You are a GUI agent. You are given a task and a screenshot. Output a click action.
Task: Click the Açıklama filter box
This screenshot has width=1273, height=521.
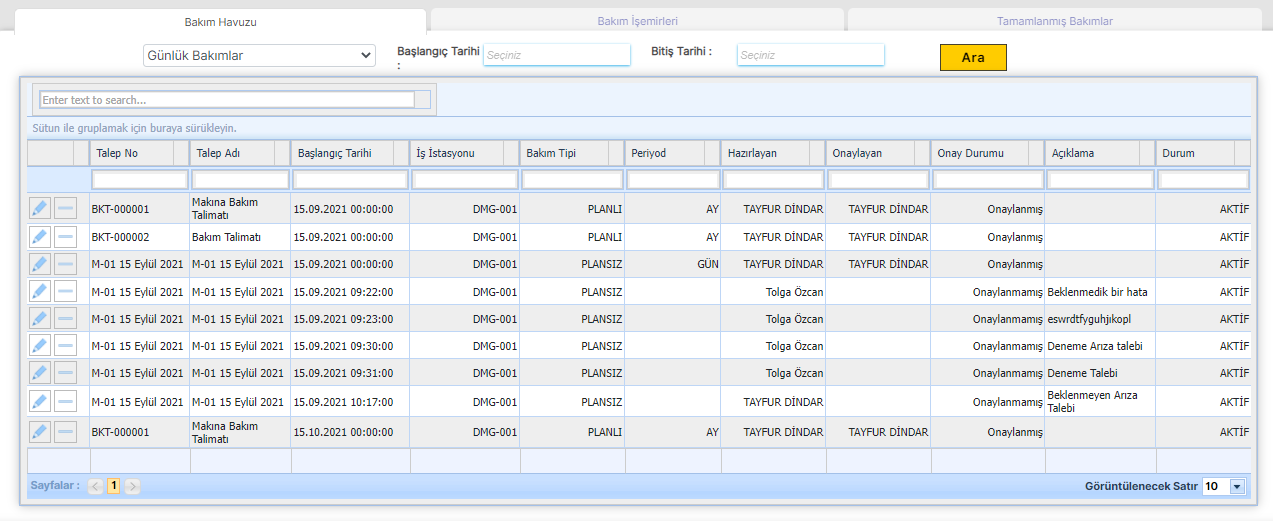1101,180
